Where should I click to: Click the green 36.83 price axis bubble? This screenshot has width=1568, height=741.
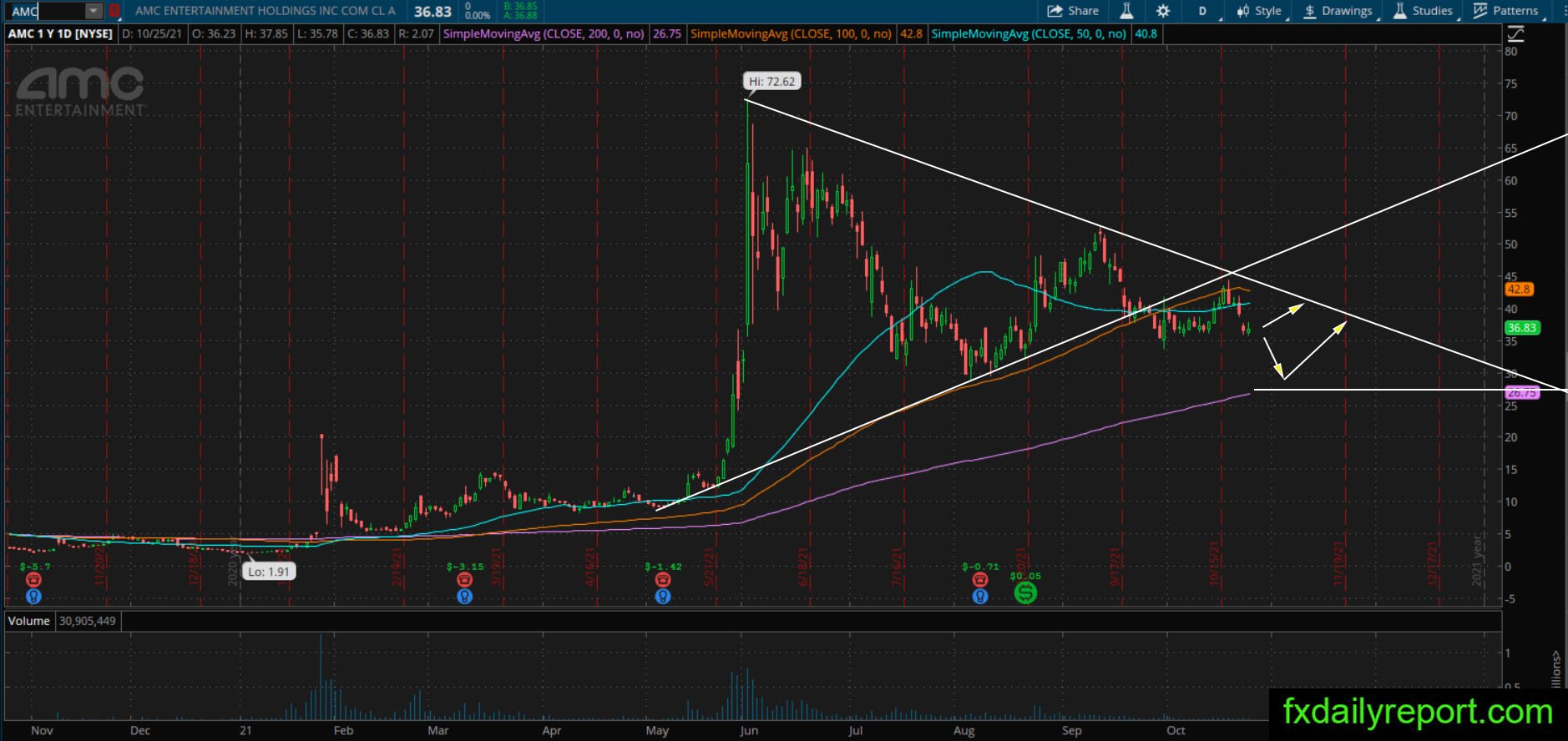coord(1522,328)
